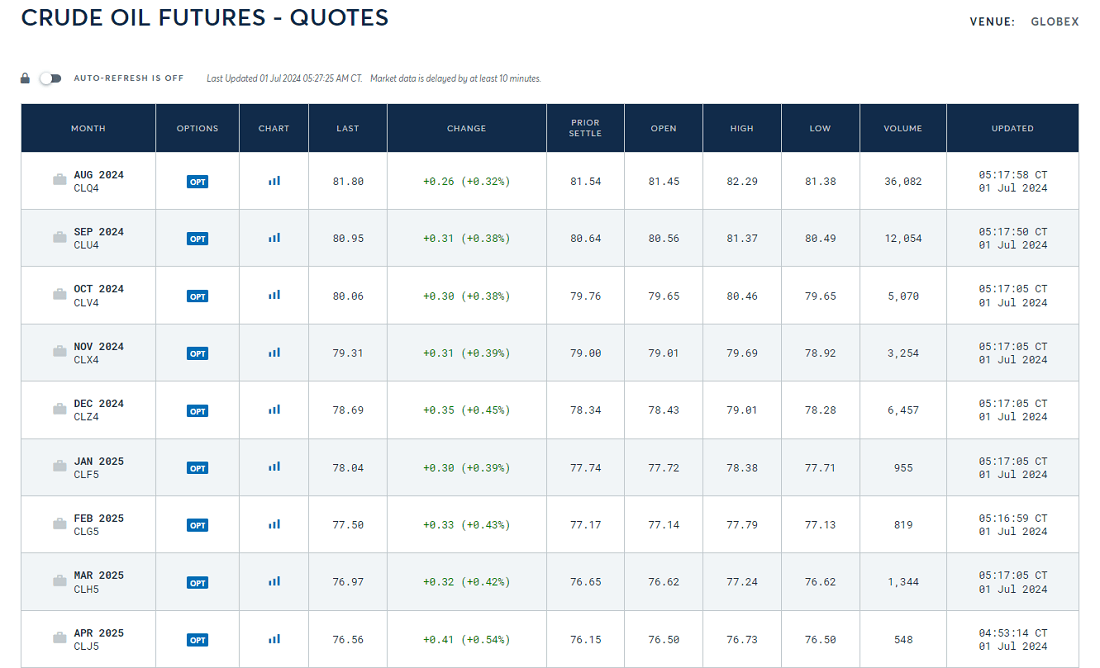Viewport: 1100px width, 668px height.
Task: Click high value 82.29
Action: pos(742,181)
